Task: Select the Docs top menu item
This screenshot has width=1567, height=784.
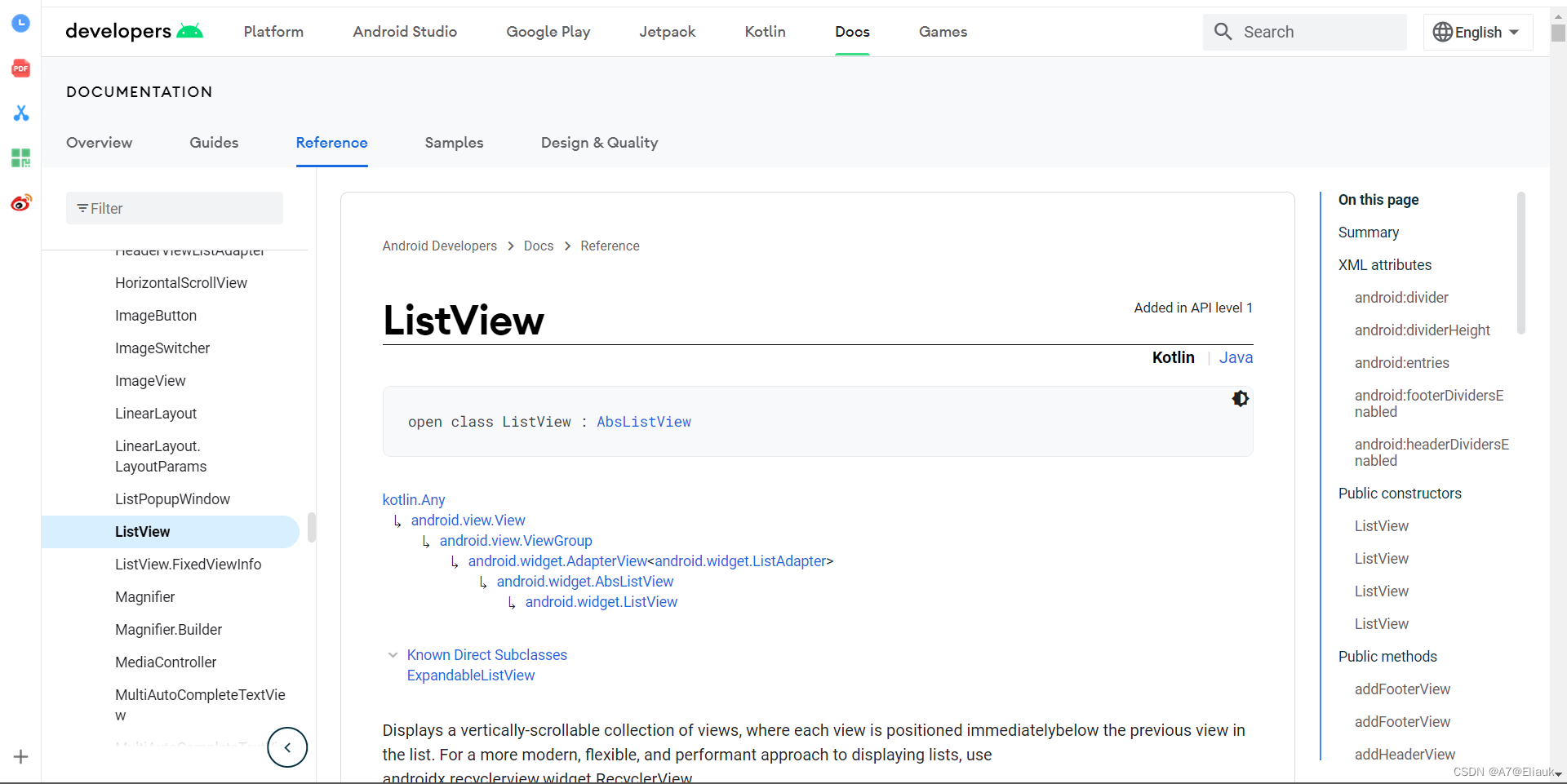Action: pos(852,32)
